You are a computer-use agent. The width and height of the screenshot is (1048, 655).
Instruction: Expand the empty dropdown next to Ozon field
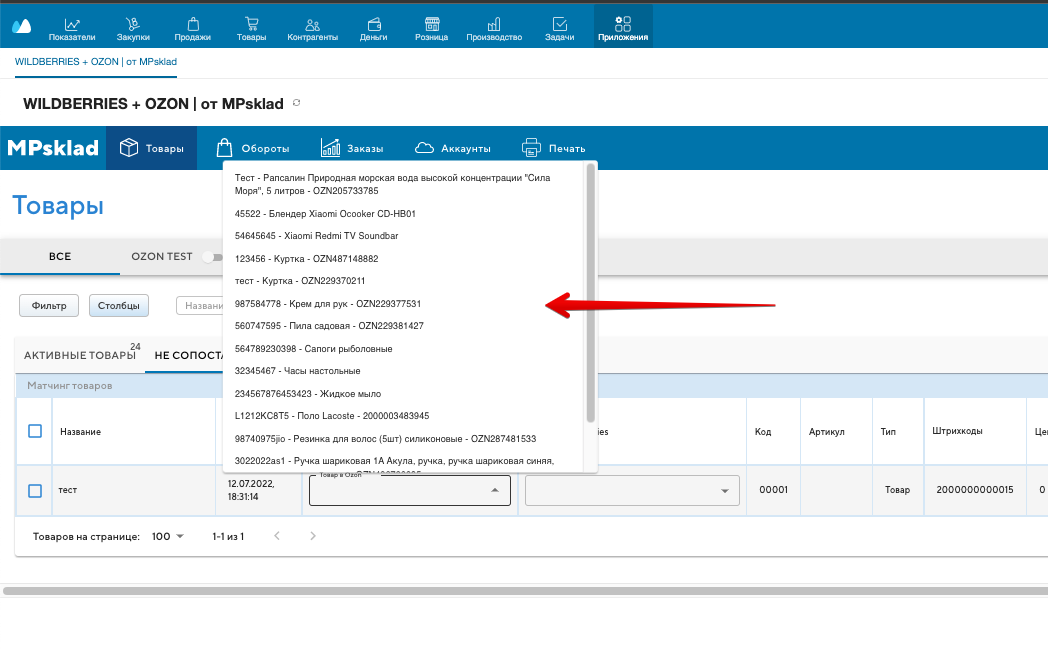coord(724,491)
